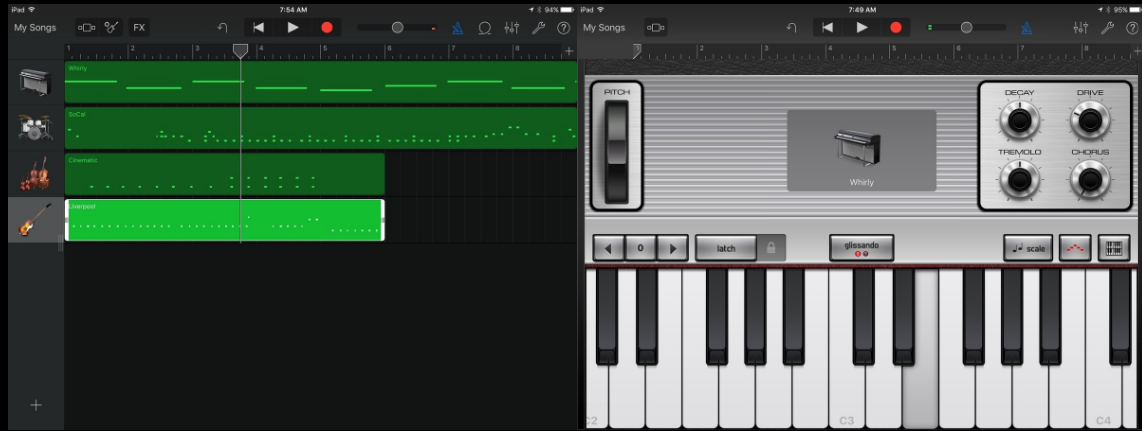Open song settings wrench in the keyboard window
This screenshot has width=1142, height=431.
[x=1107, y=28]
